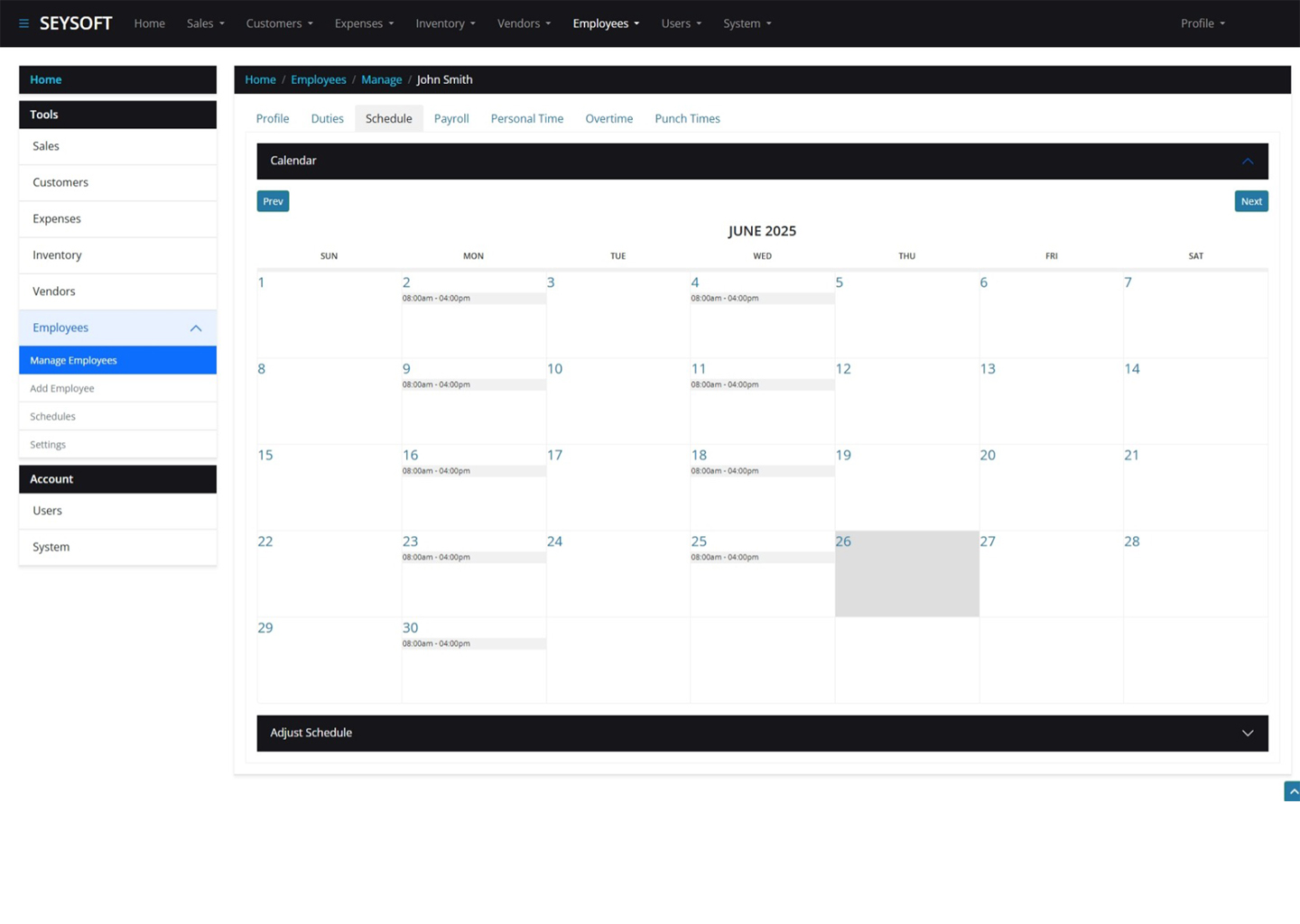
Task: Open the Overtime tab
Action: (x=608, y=118)
